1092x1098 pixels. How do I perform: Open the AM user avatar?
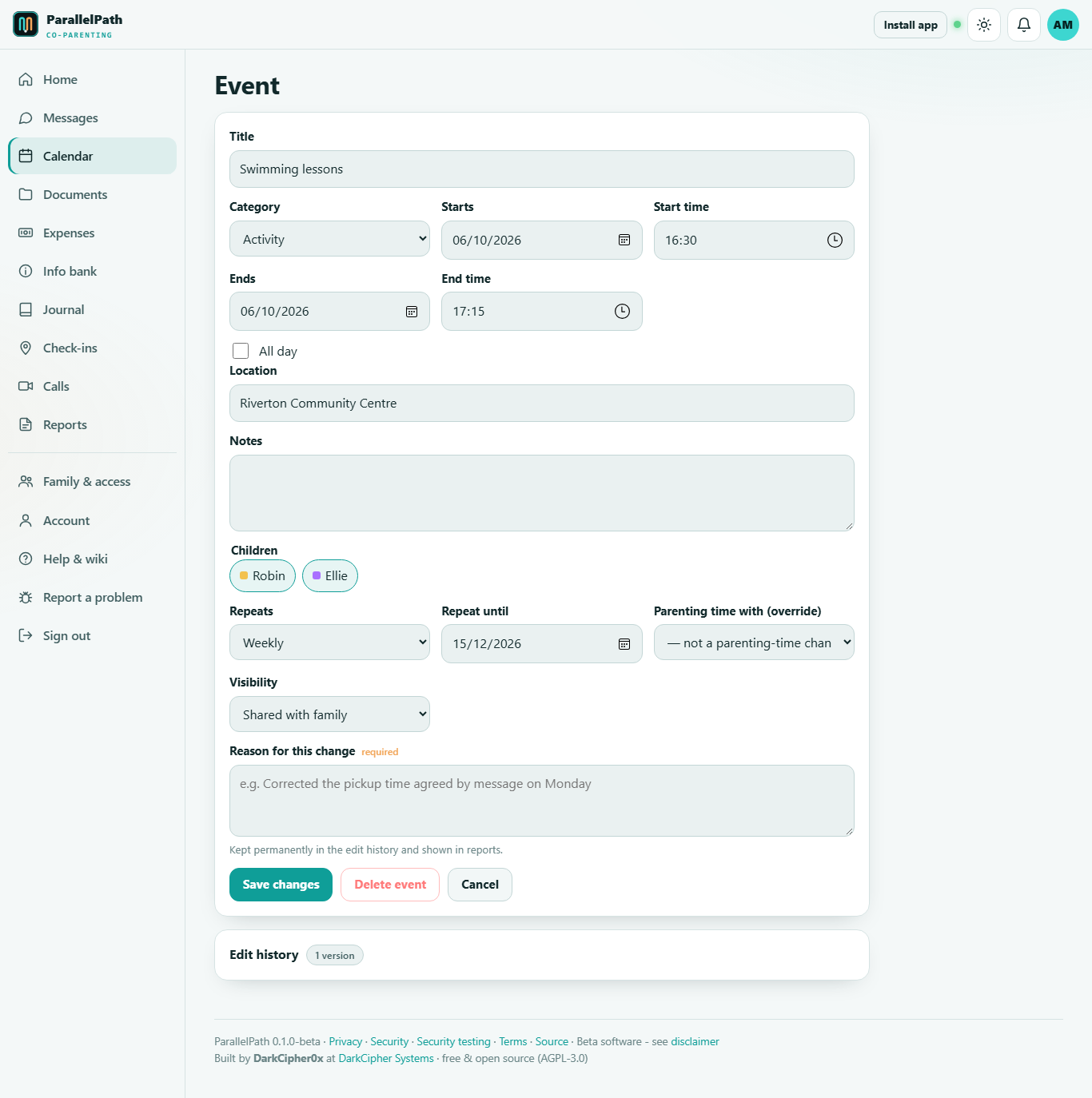tap(1063, 25)
